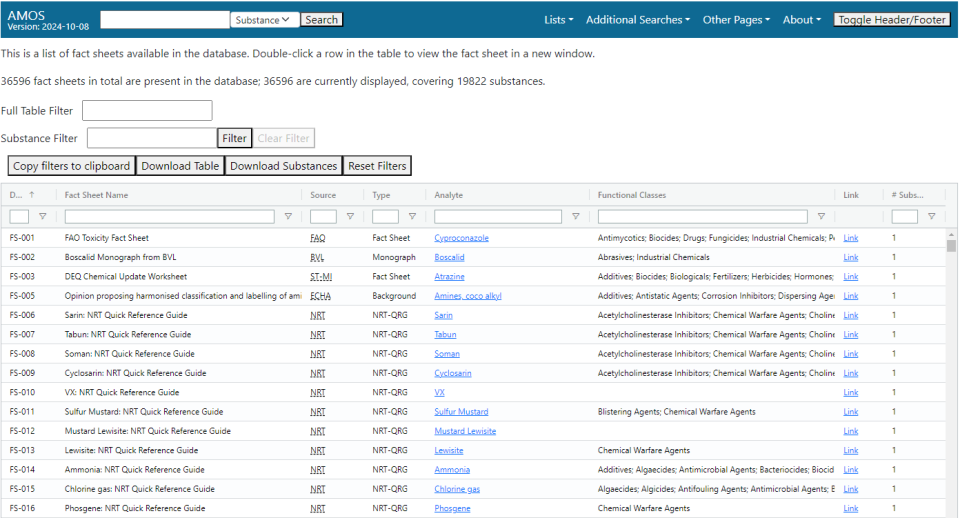
Task: Open filter menu for first ID column
Action: [42, 216]
